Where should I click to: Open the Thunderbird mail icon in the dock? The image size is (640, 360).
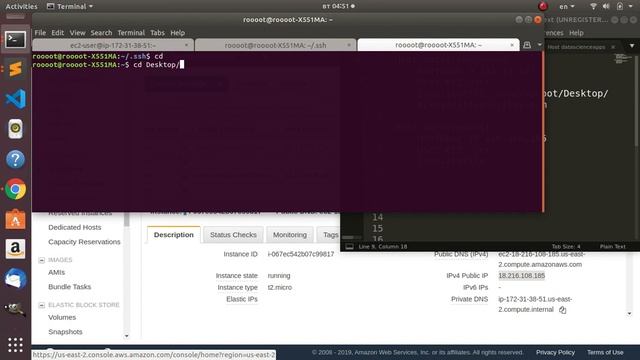(15, 279)
